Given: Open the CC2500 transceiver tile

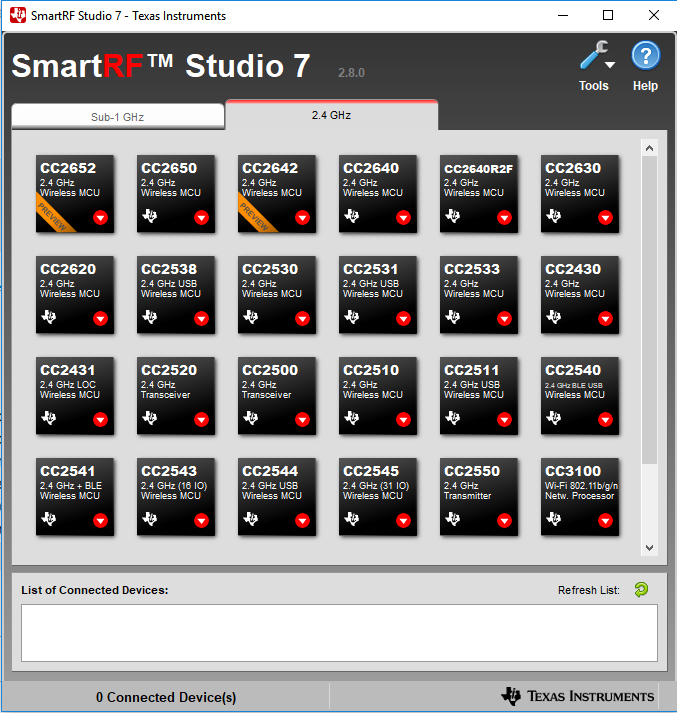Looking at the screenshot, I should (x=277, y=396).
